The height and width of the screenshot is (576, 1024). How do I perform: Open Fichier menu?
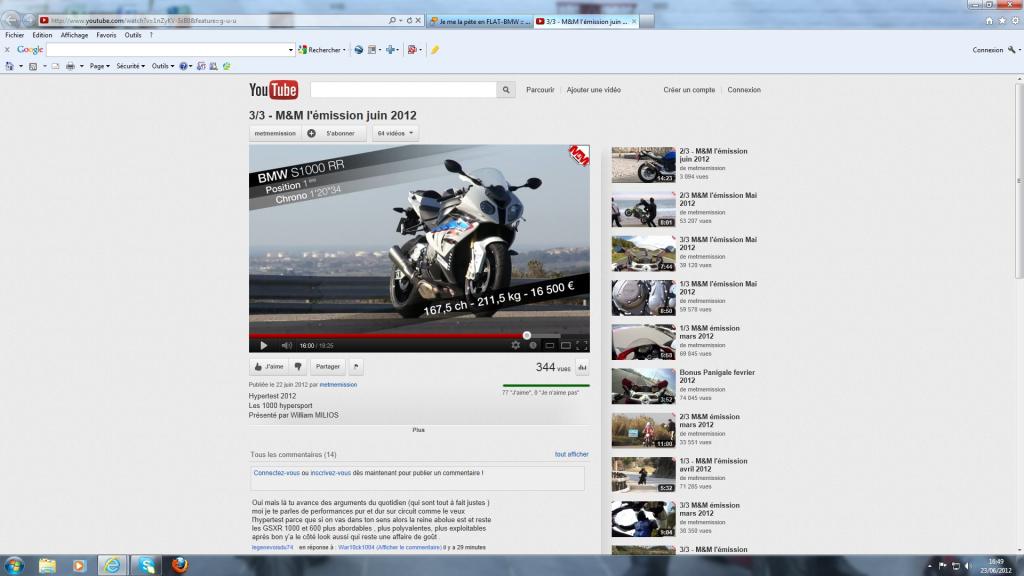pyautogui.click(x=14, y=35)
